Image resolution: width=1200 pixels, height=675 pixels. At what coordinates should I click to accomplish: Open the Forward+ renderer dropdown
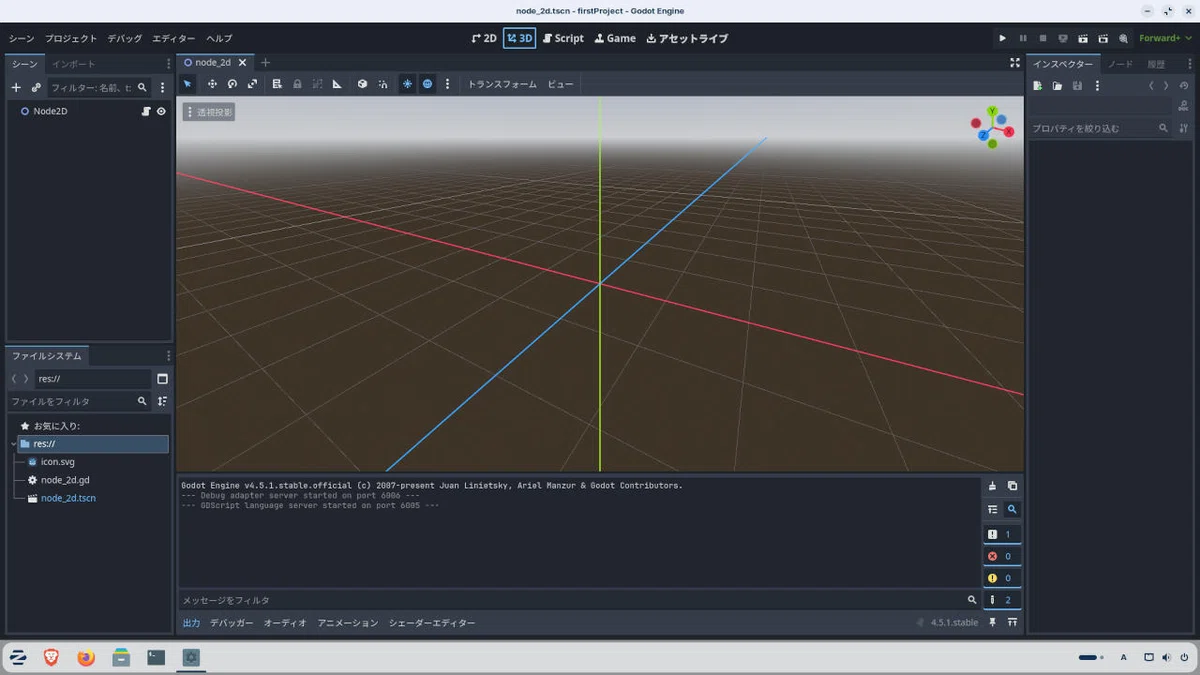click(1164, 38)
